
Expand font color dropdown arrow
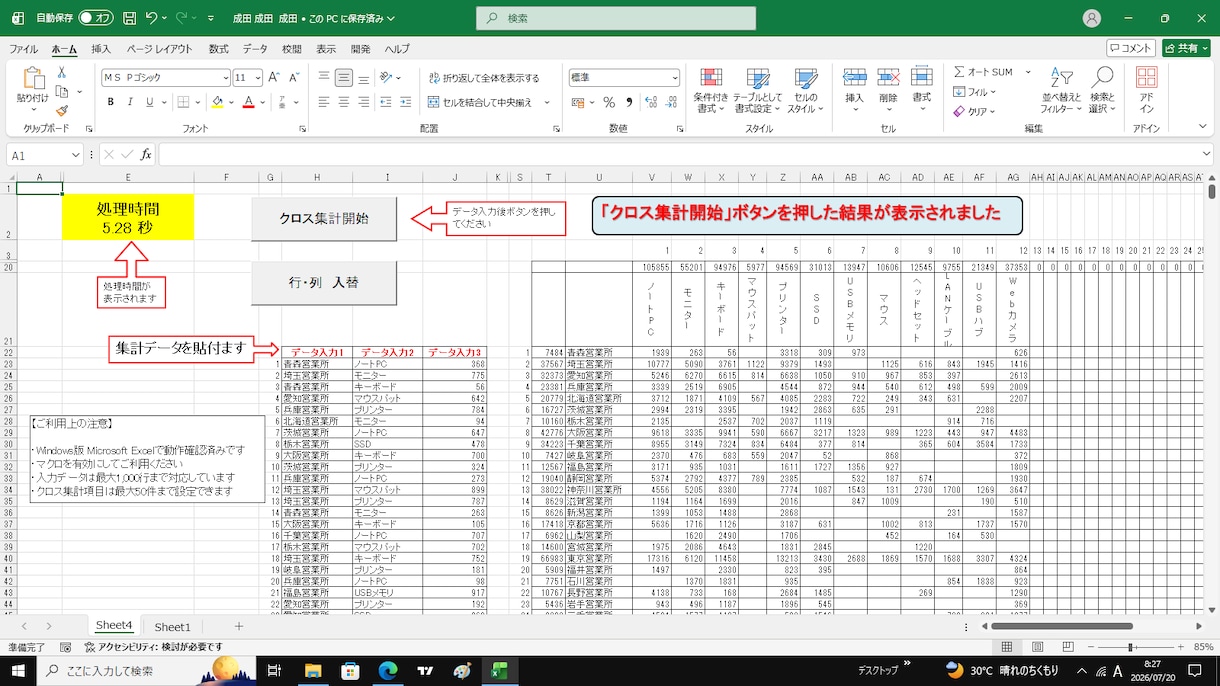[264, 102]
